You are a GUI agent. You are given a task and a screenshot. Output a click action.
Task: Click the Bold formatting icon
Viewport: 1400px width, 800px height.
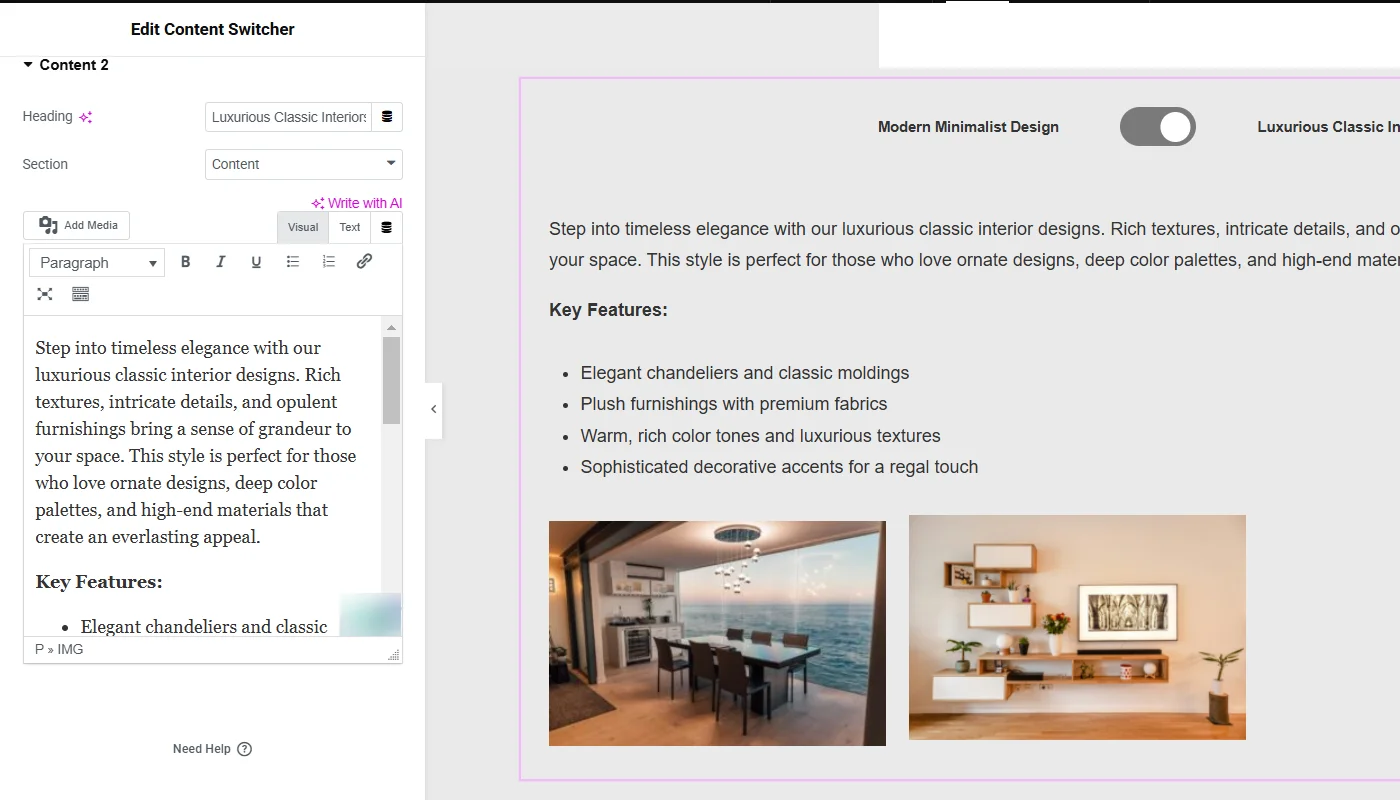coord(185,262)
